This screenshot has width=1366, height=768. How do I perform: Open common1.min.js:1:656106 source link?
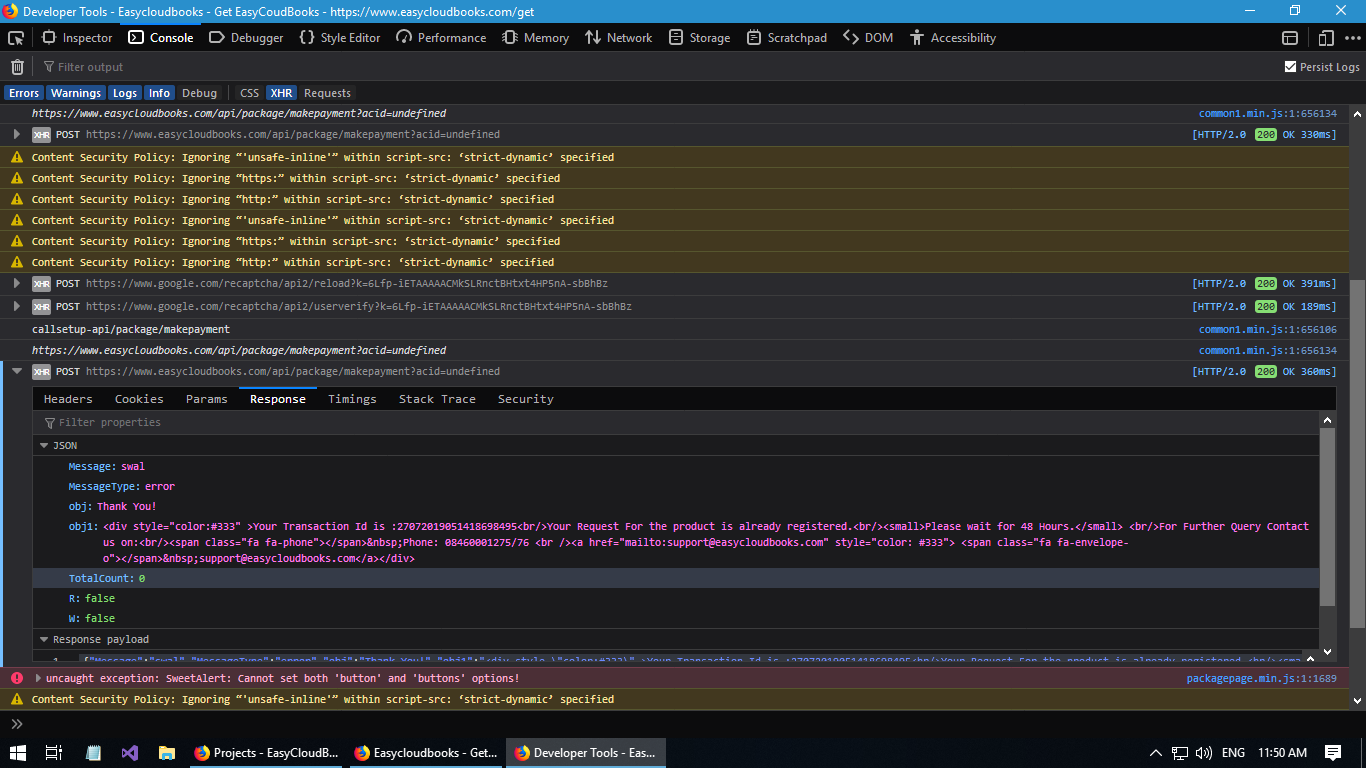pos(1268,329)
